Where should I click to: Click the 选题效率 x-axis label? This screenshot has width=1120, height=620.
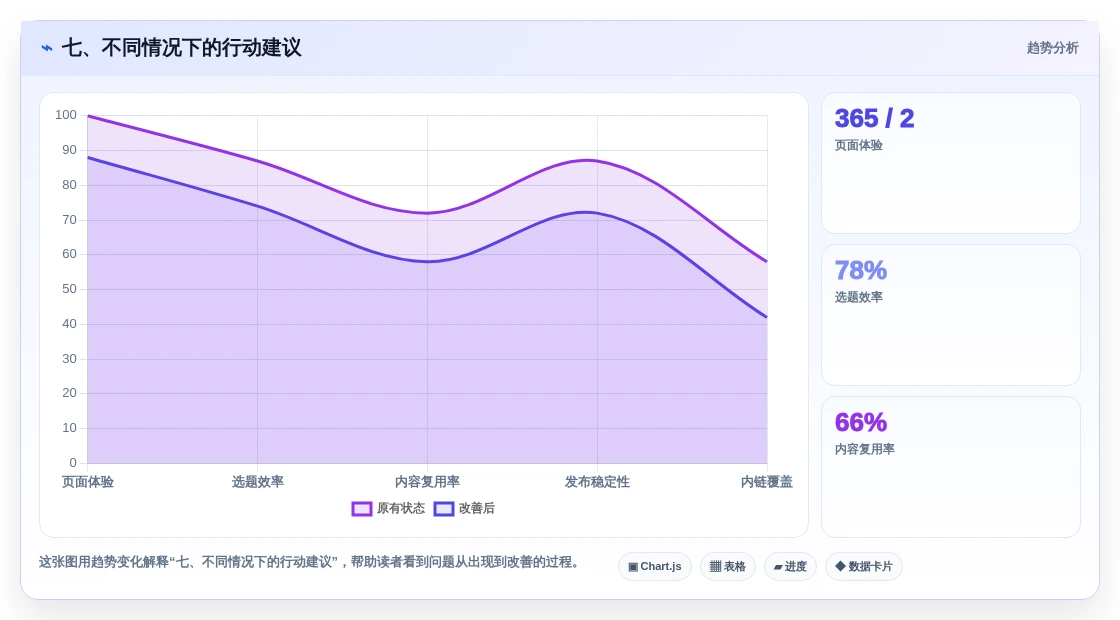[257, 482]
